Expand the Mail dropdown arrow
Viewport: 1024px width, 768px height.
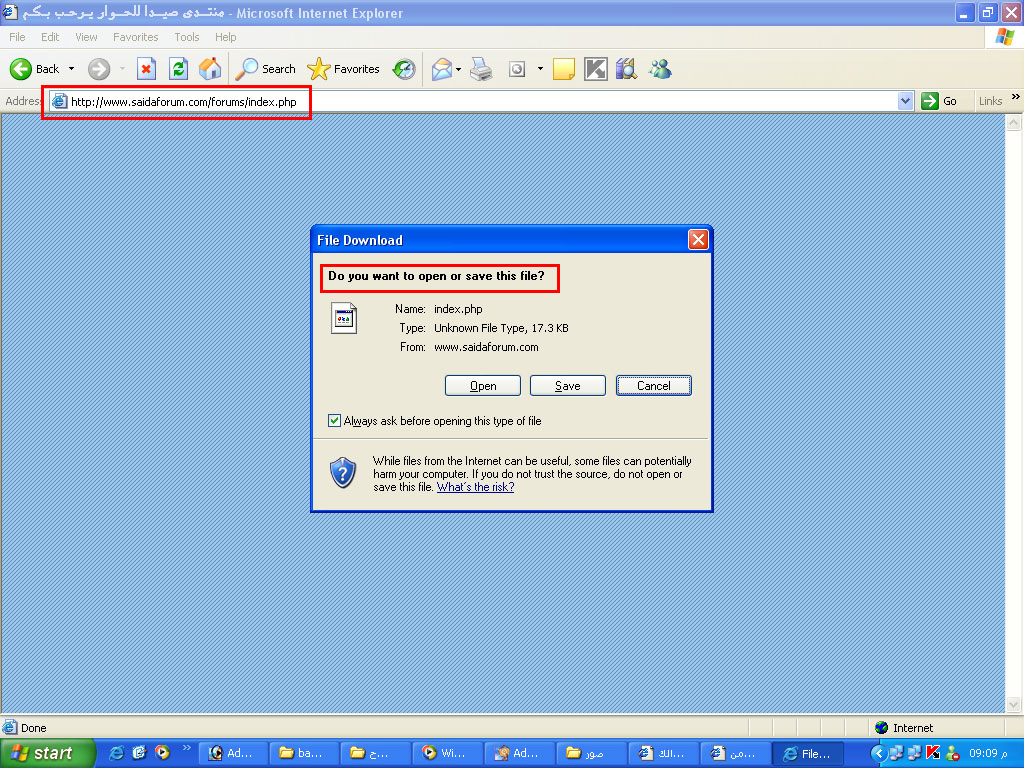click(x=458, y=69)
